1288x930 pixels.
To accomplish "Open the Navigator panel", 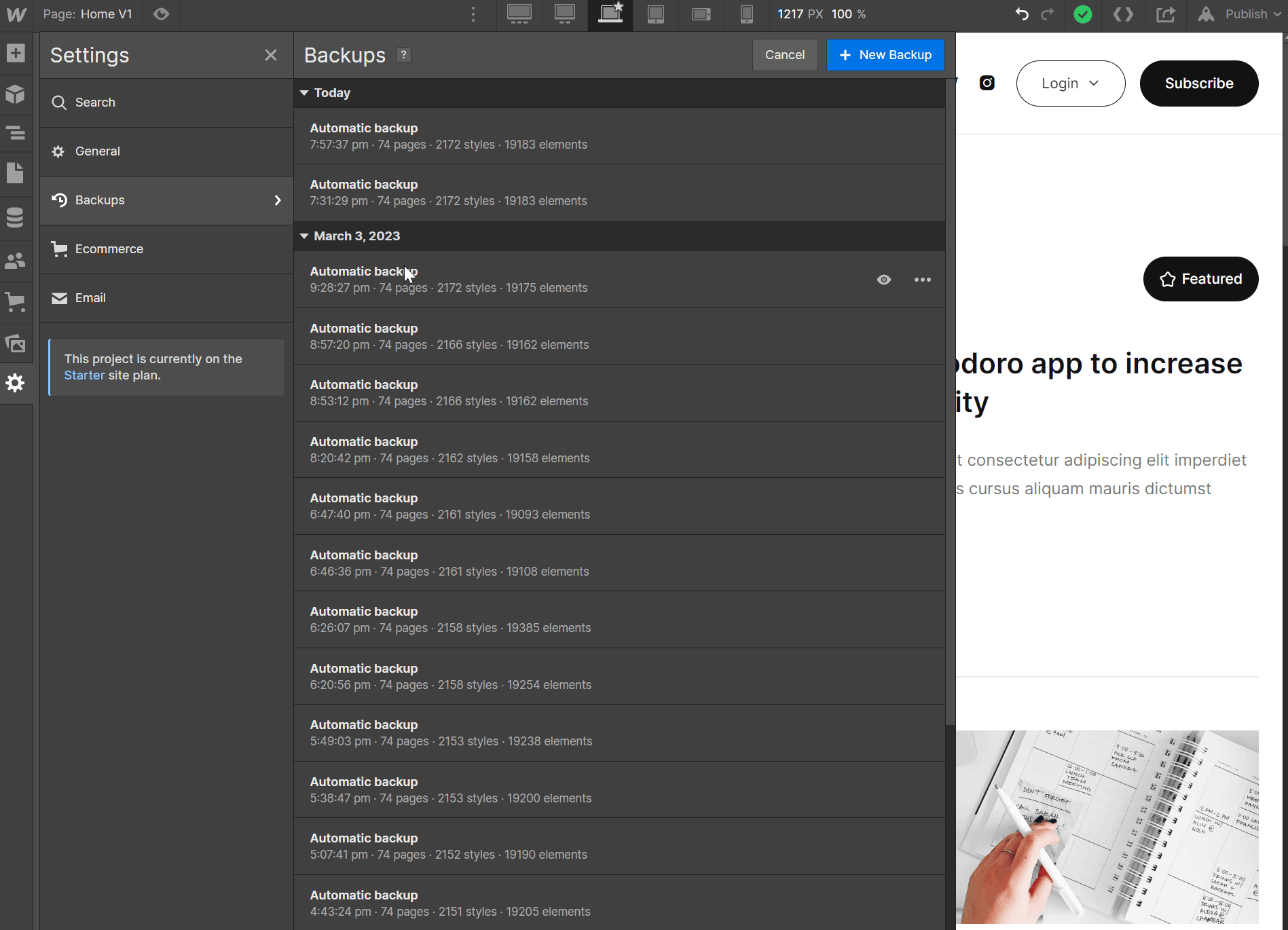I will click(16, 134).
